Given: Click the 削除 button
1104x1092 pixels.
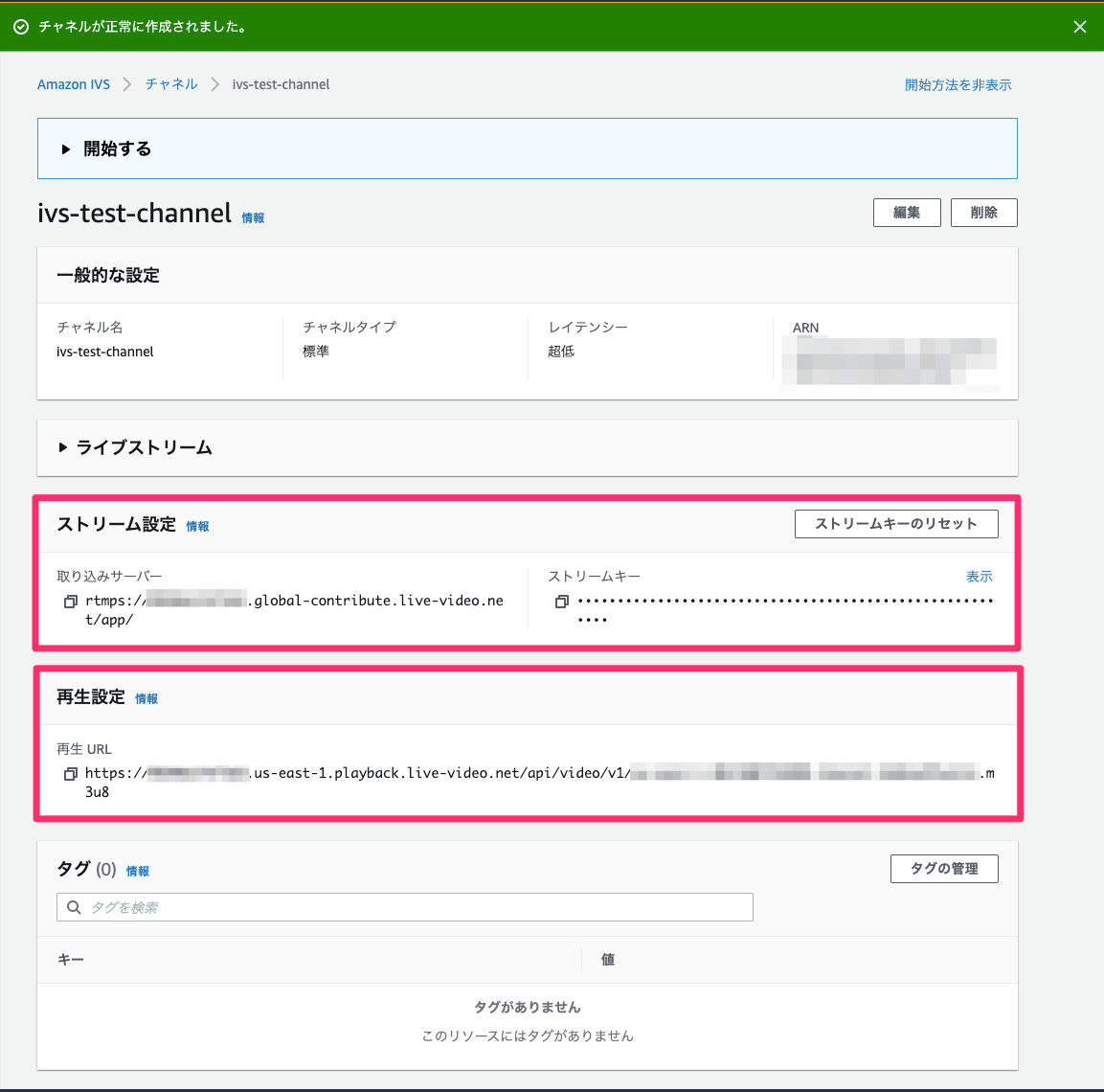Looking at the screenshot, I should coord(983,213).
